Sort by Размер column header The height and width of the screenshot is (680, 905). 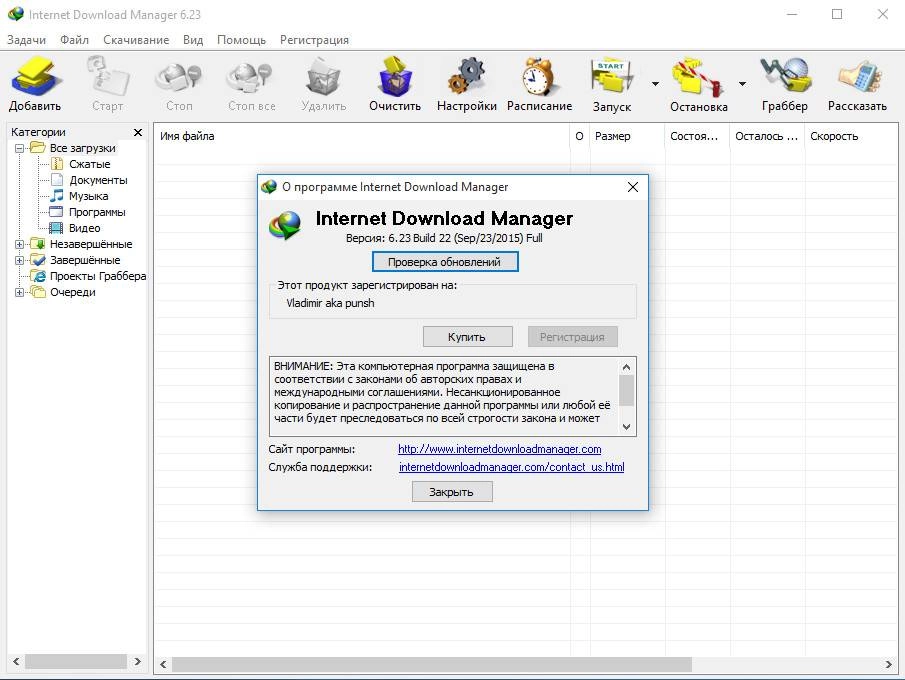pos(627,136)
